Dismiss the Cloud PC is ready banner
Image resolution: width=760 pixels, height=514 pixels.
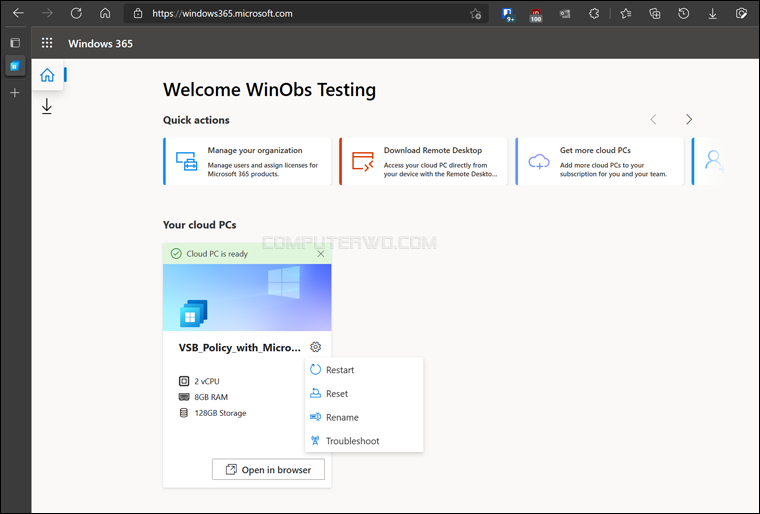point(320,254)
